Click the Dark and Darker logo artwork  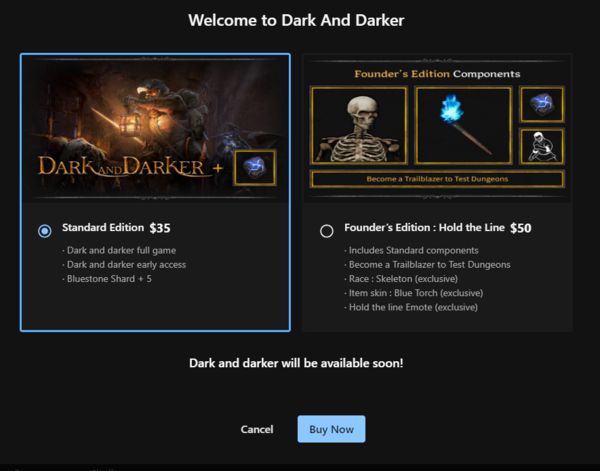122,167
